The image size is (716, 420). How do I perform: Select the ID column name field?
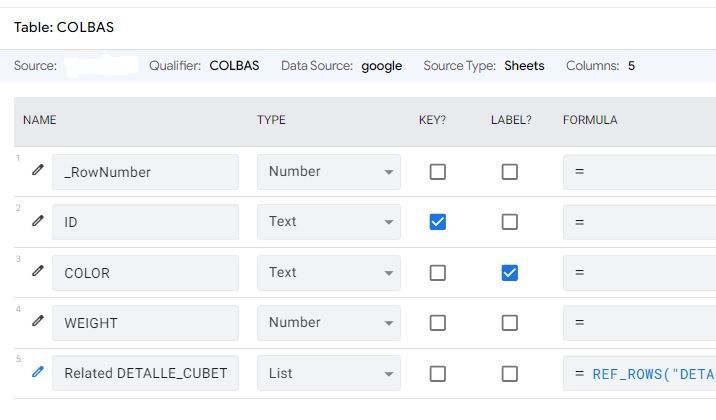point(145,222)
